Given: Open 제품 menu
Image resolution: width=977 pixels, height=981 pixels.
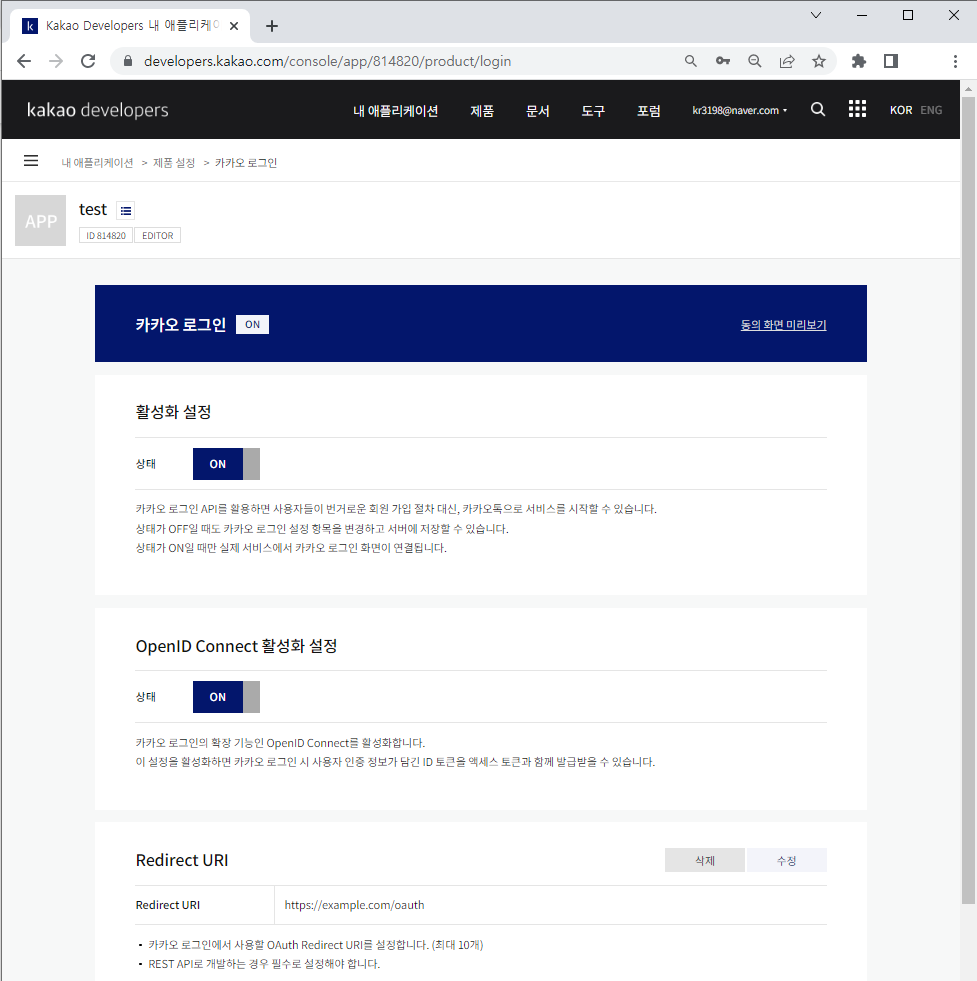Looking at the screenshot, I should pos(482,111).
